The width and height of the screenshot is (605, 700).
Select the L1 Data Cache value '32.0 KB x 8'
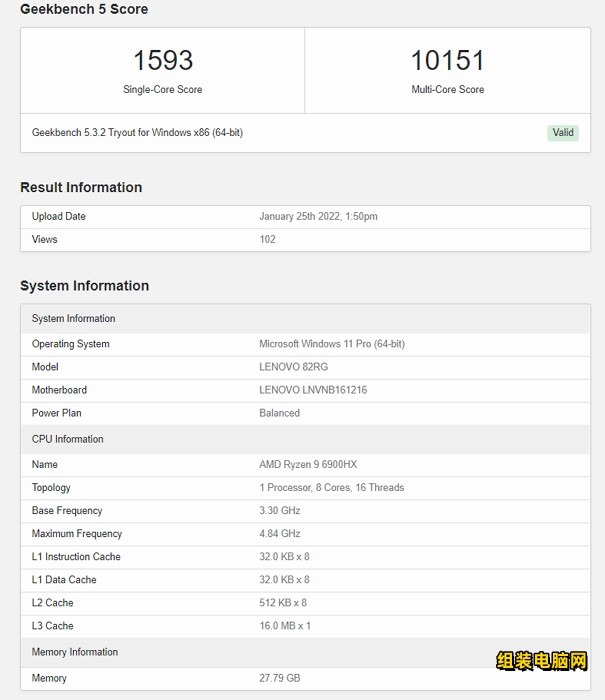(x=284, y=580)
